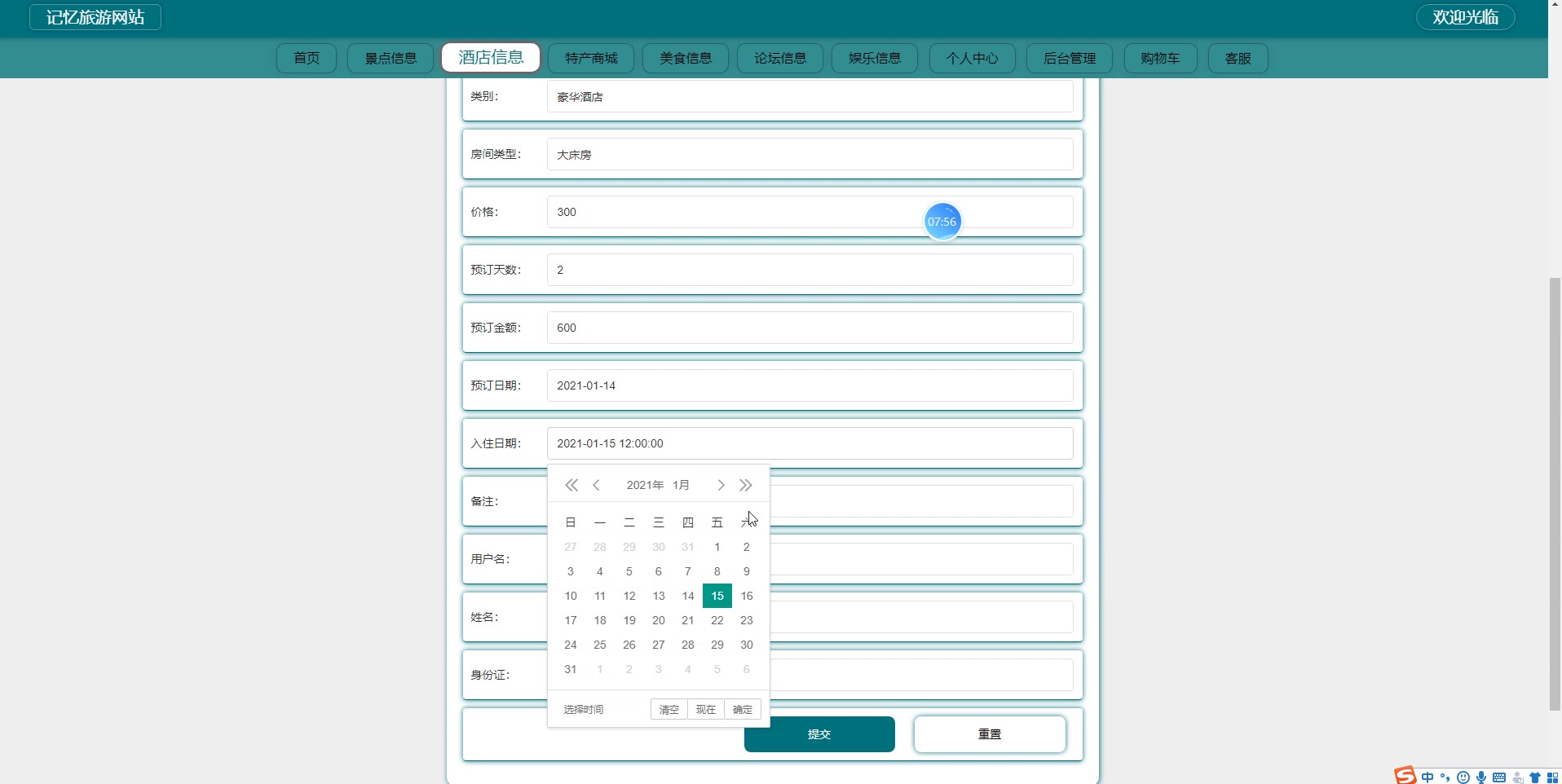1562x784 pixels.
Task: Click 选择时间 in the date picker
Action: (x=584, y=710)
